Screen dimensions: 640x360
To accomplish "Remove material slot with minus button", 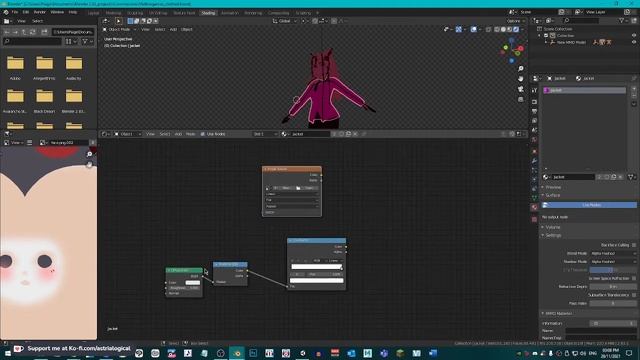I will (x=634, y=95).
